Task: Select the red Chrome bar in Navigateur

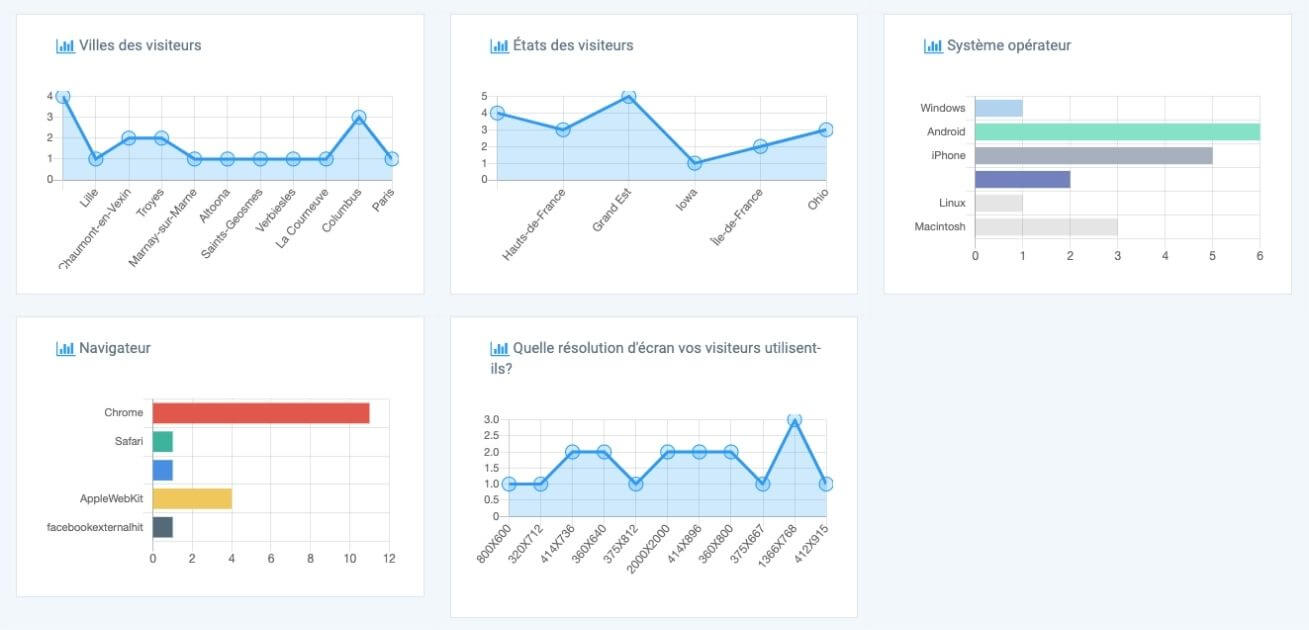Action: (x=261, y=413)
